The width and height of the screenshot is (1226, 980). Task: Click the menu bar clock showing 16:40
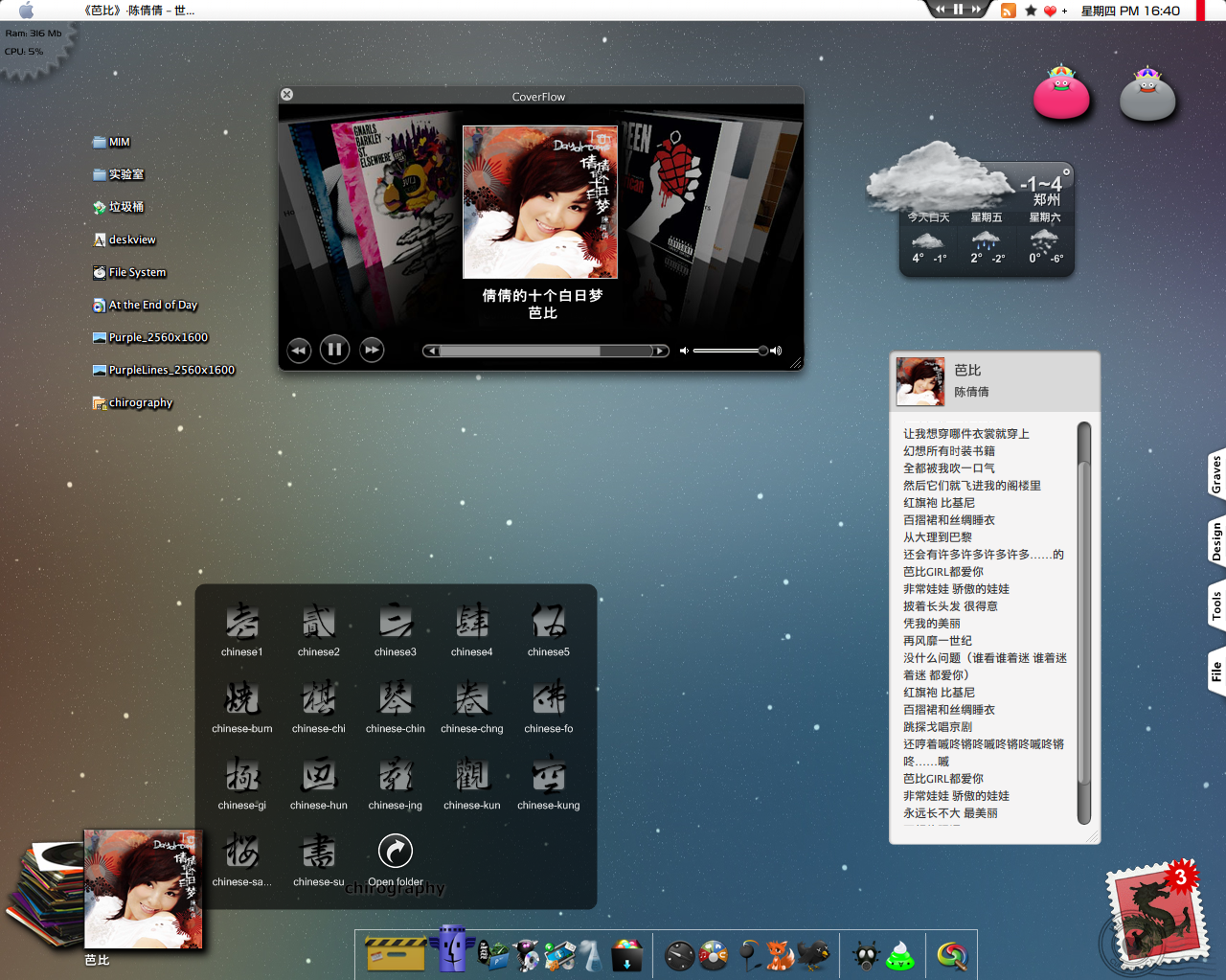click(1130, 11)
